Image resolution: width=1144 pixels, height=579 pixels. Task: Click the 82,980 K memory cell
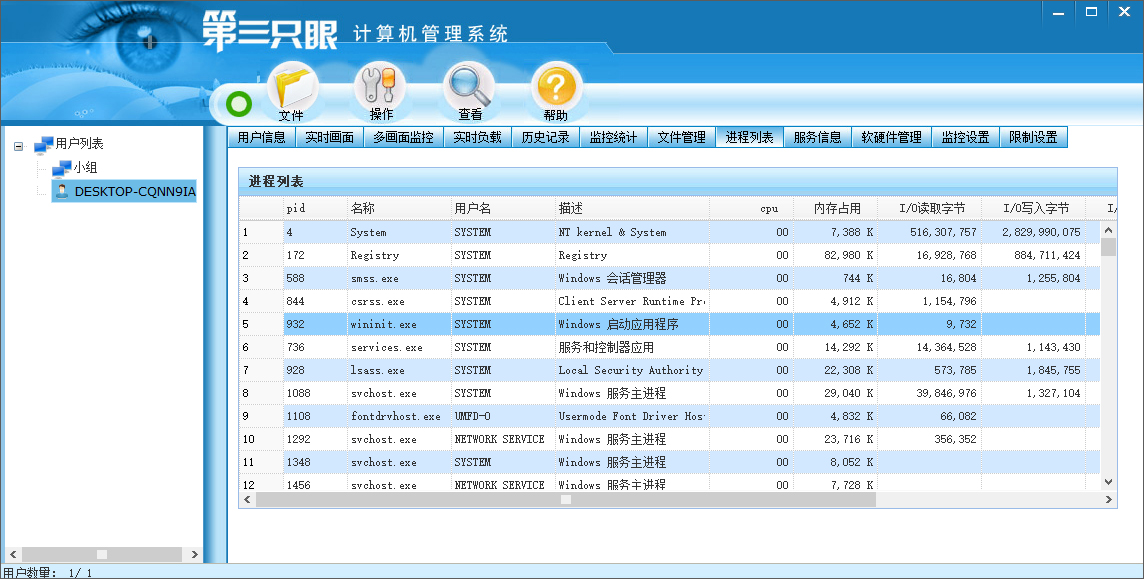pos(835,255)
